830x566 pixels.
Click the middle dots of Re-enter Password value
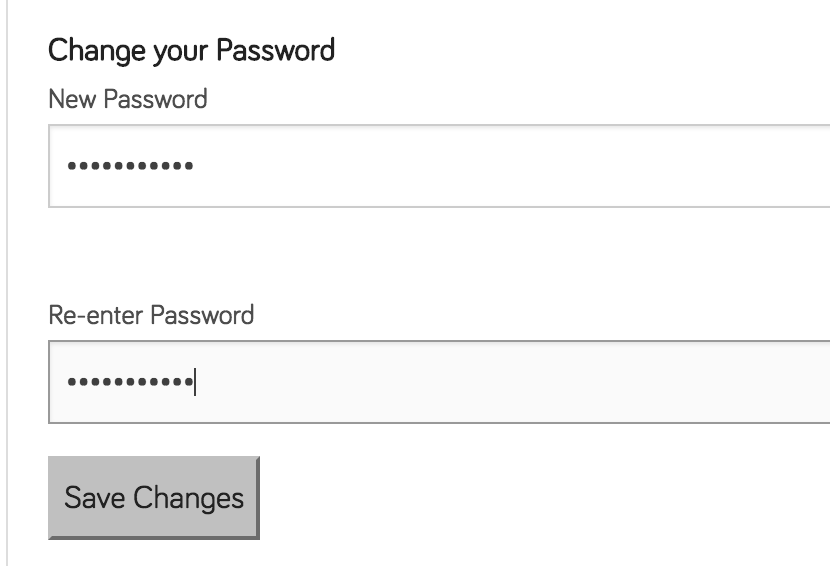[x=130, y=382]
